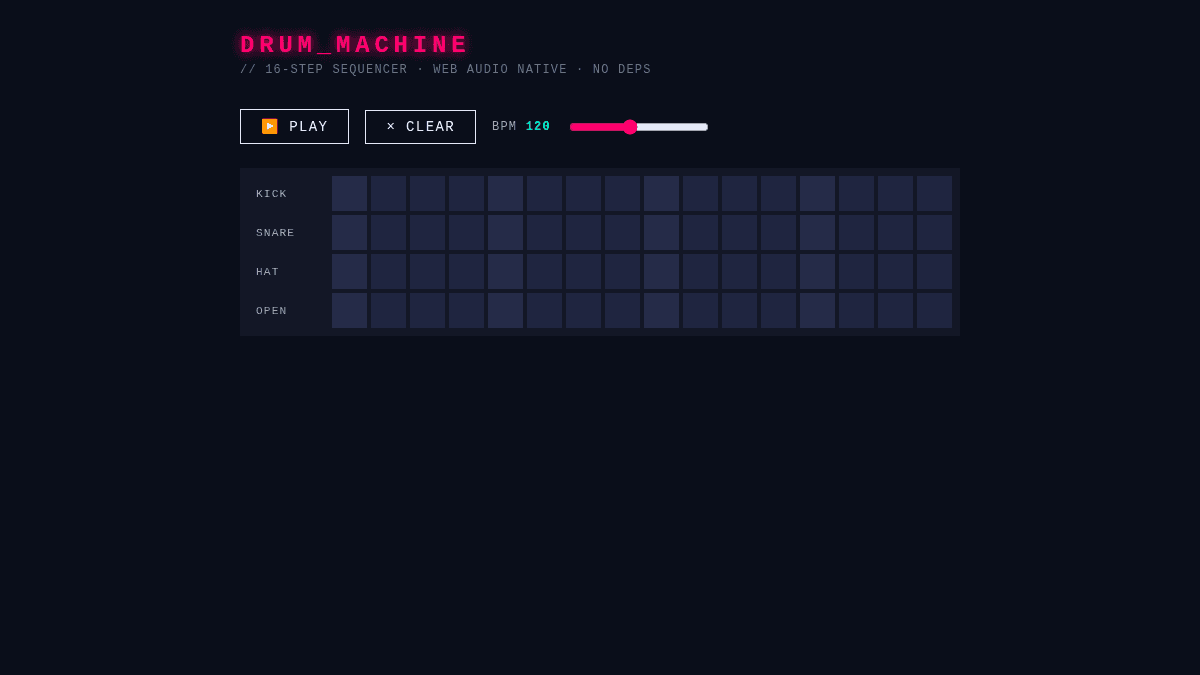
Task: Toggle SNARE step 8
Action: coord(622,232)
